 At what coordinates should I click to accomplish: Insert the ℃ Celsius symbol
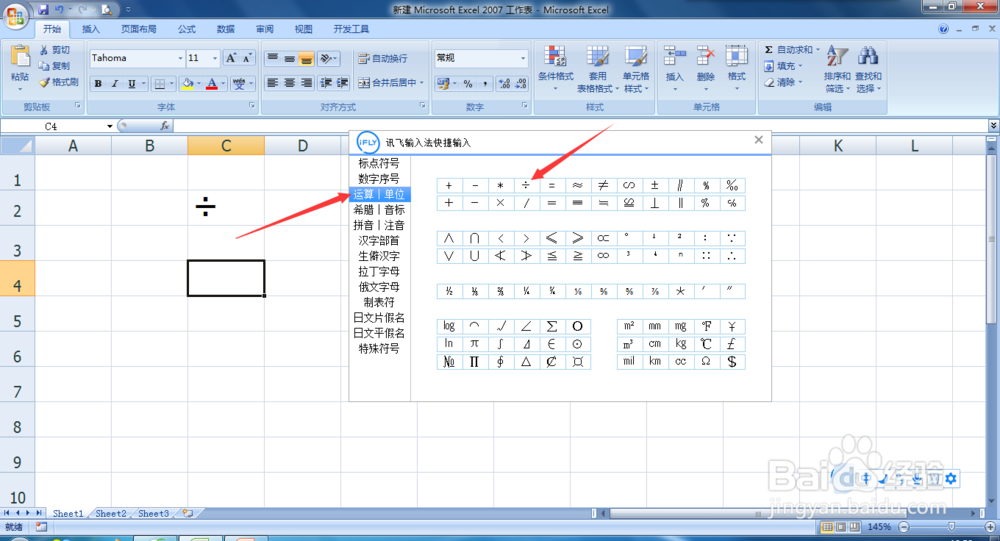(x=706, y=344)
